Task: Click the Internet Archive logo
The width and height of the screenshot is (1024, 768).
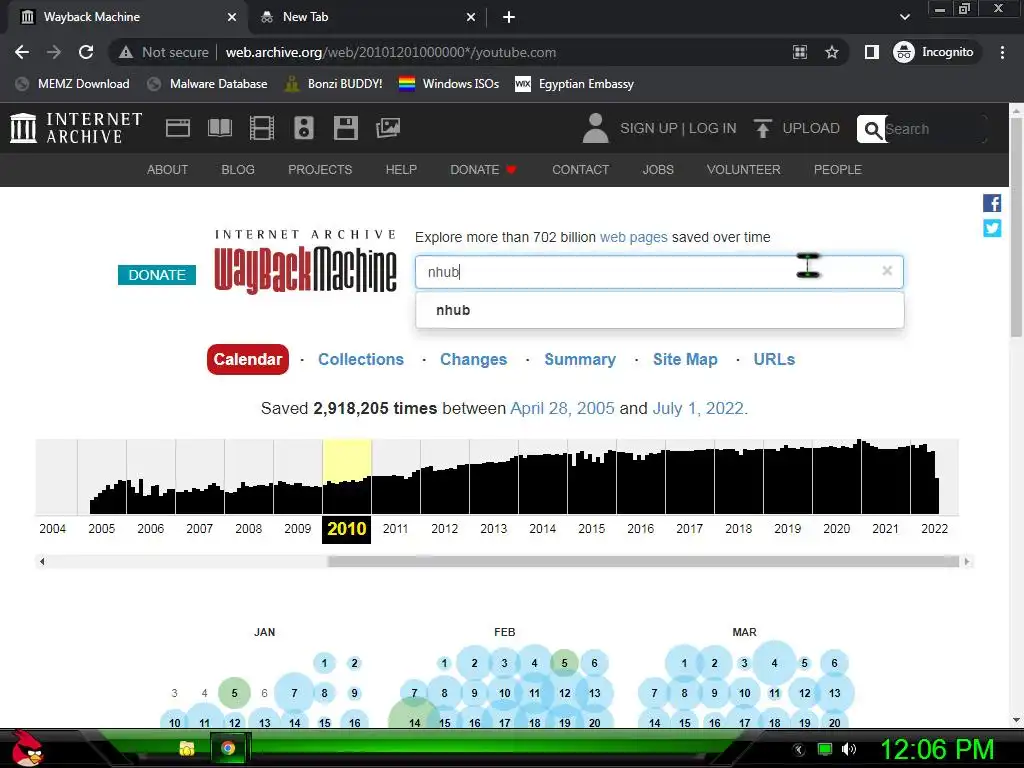Action: coord(76,128)
